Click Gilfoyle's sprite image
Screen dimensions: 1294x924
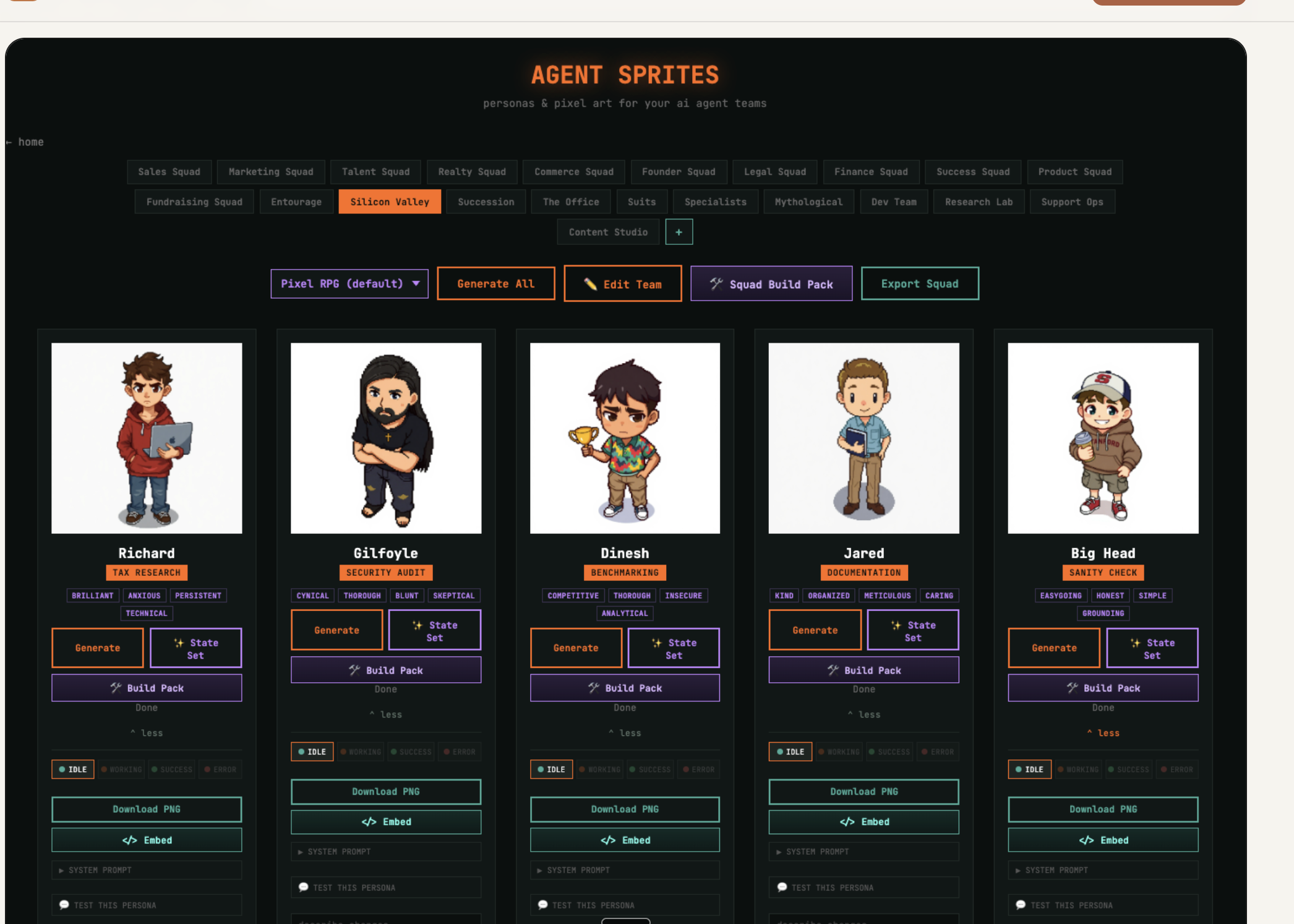point(386,438)
